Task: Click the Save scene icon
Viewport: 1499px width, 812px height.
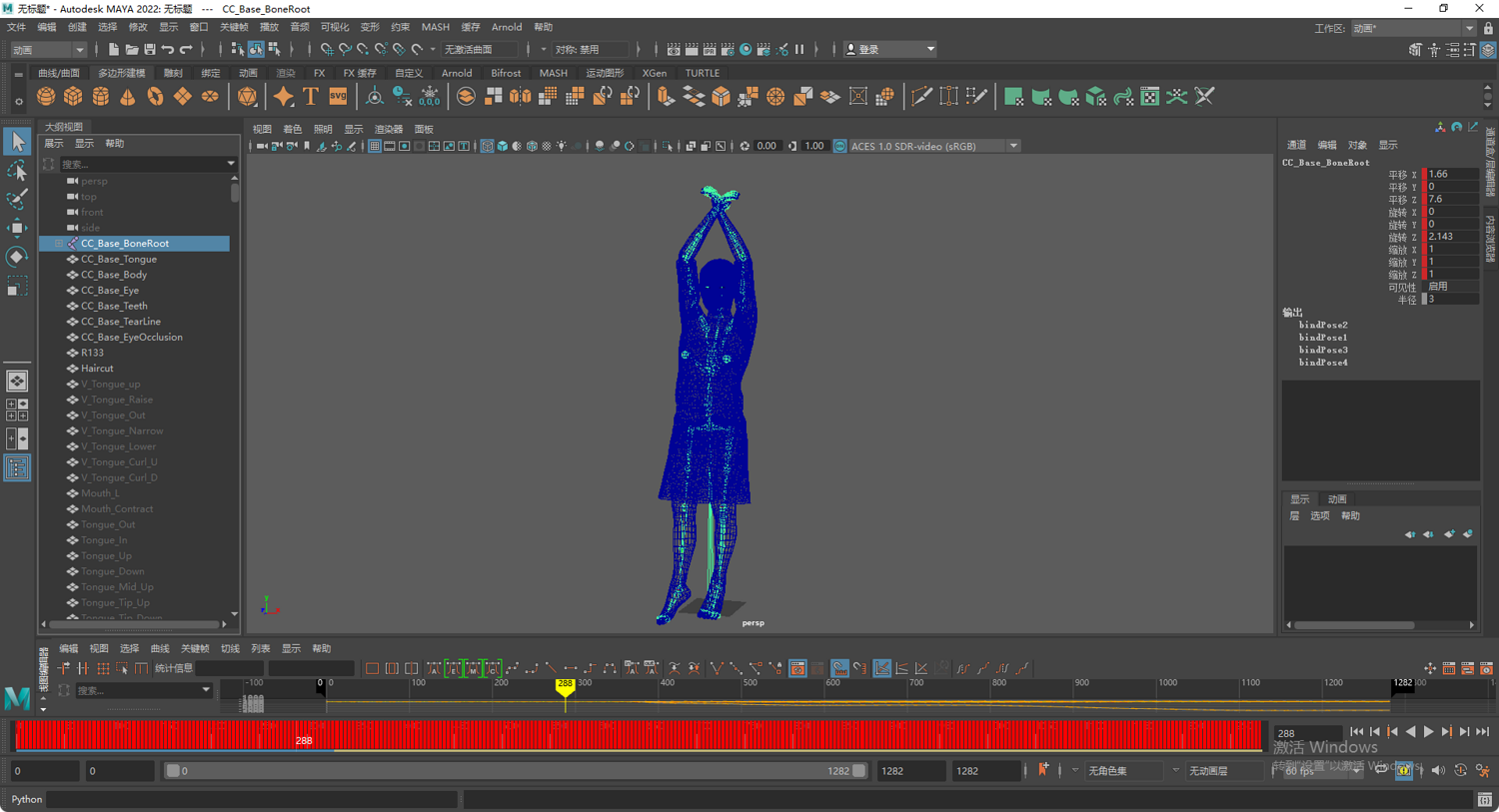Action: coord(149,49)
